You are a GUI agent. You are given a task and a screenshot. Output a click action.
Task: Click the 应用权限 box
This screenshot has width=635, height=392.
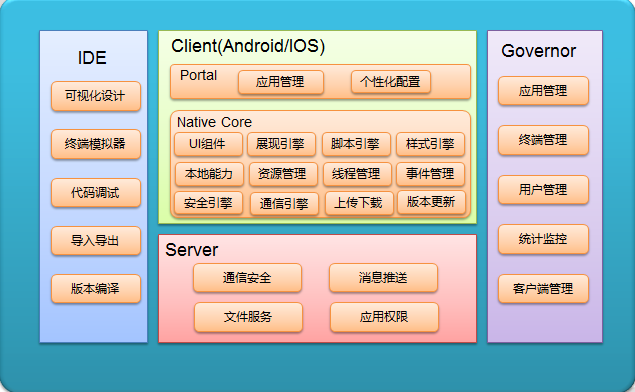point(384,317)
